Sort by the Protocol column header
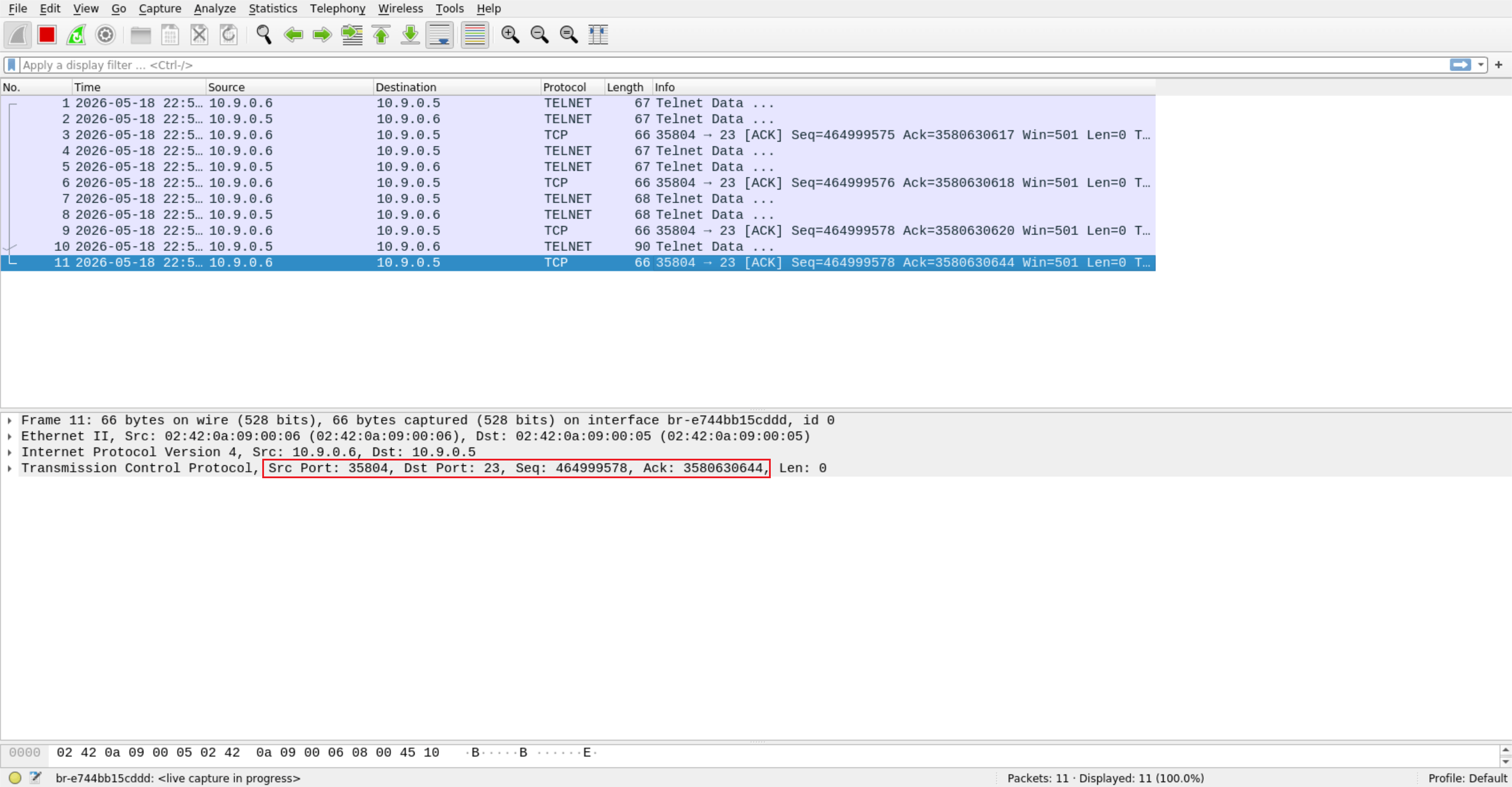The image size is (1512, 787). tap(573, 87)
